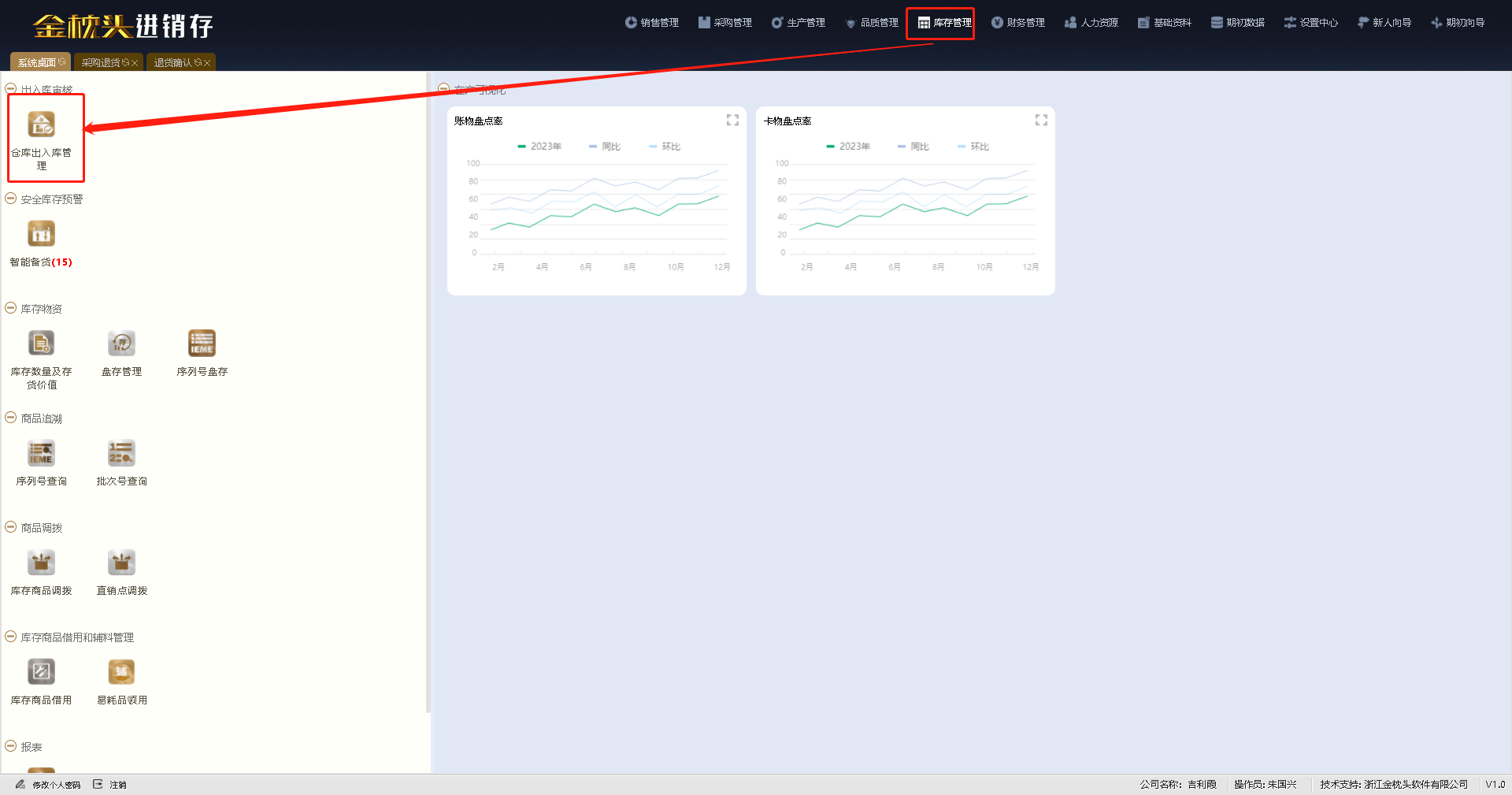The width and height of the screenshot is (1512, 795).
Task: Open the 期初向导 menu
Action: click(x=1458, y=23)
